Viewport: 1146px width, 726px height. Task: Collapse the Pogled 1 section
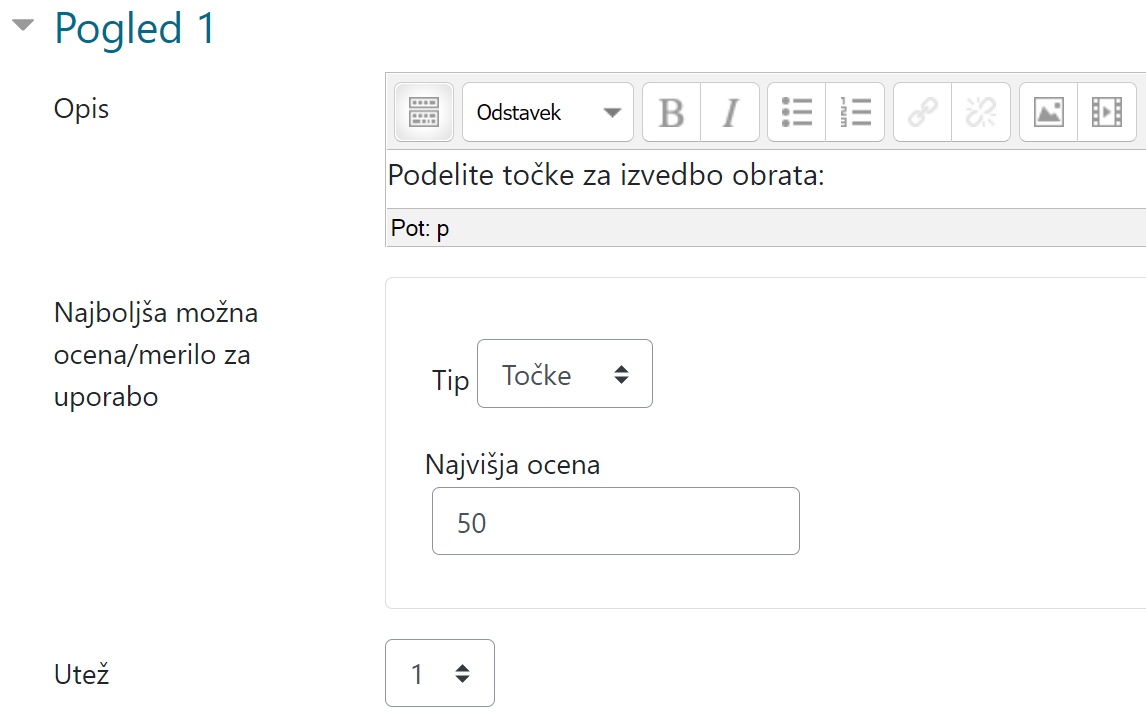click(x=25, y=27)
